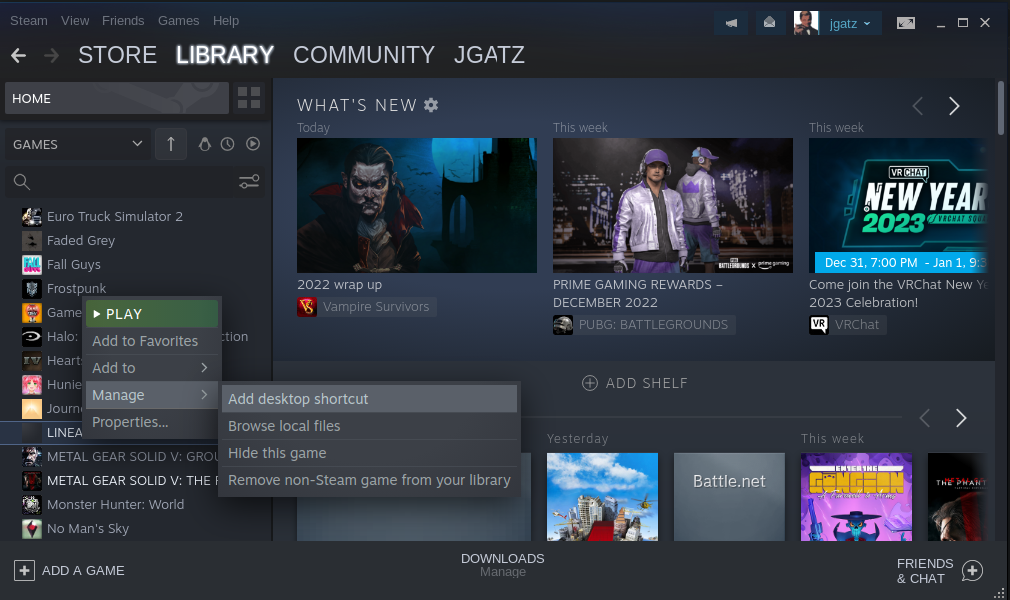
Task: Expand the GAMES filter dropdown
Action: pyautogui.click(x=77, y=144)
